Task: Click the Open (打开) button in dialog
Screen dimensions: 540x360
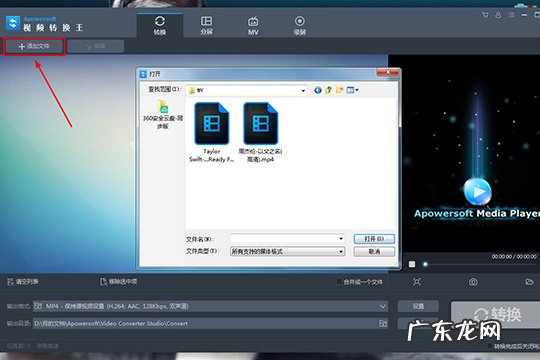Action: point(374,239)
